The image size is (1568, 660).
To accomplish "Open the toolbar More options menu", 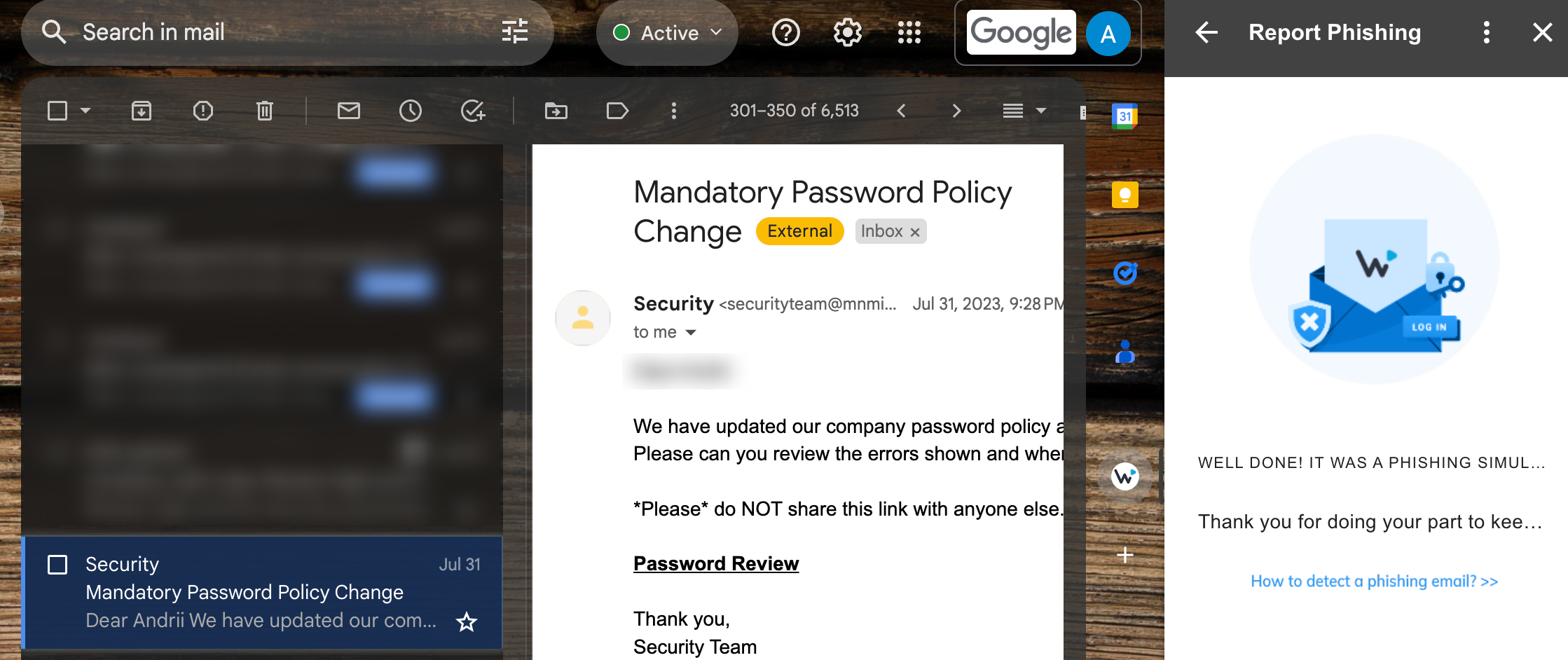I will pyautogui.click(x=673, y=110).
